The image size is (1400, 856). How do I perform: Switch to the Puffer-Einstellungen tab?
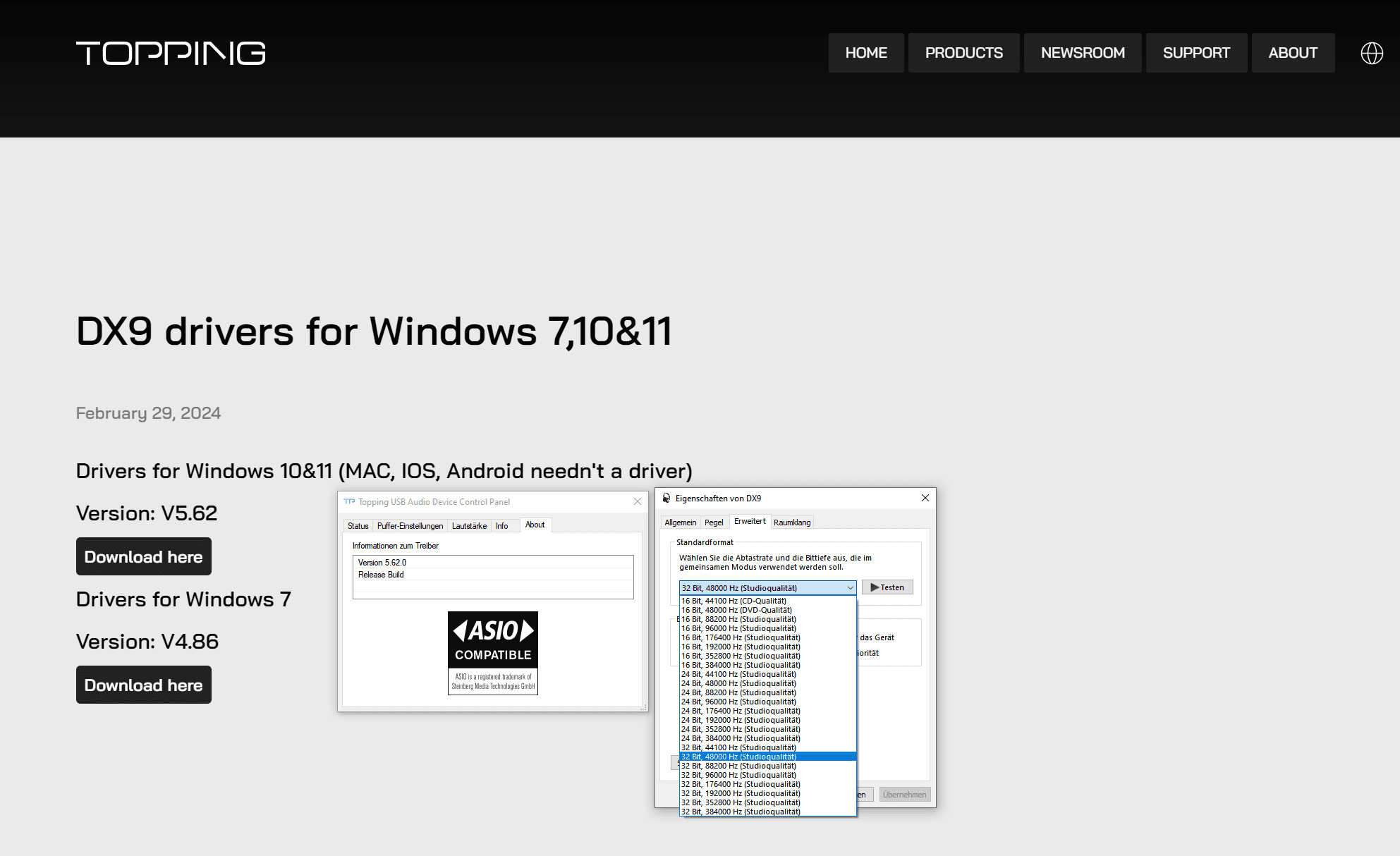click(x=410, y=526)
